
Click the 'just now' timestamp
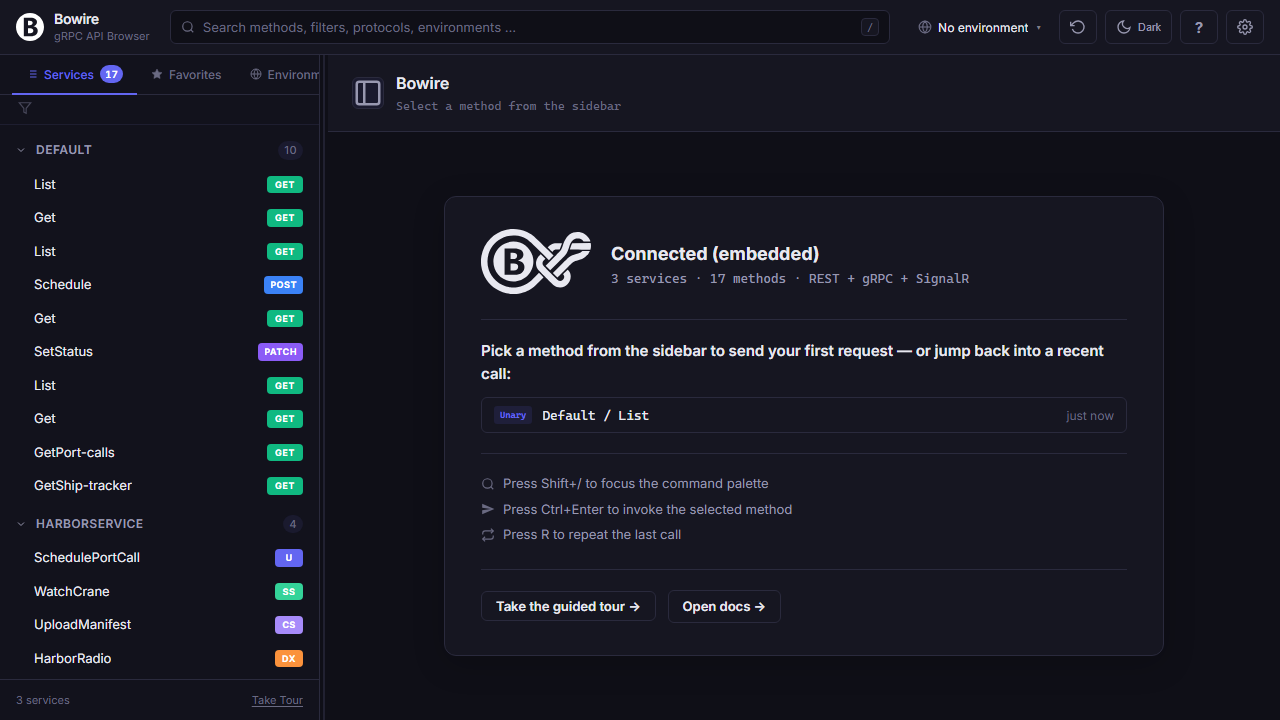(1090, 416)
